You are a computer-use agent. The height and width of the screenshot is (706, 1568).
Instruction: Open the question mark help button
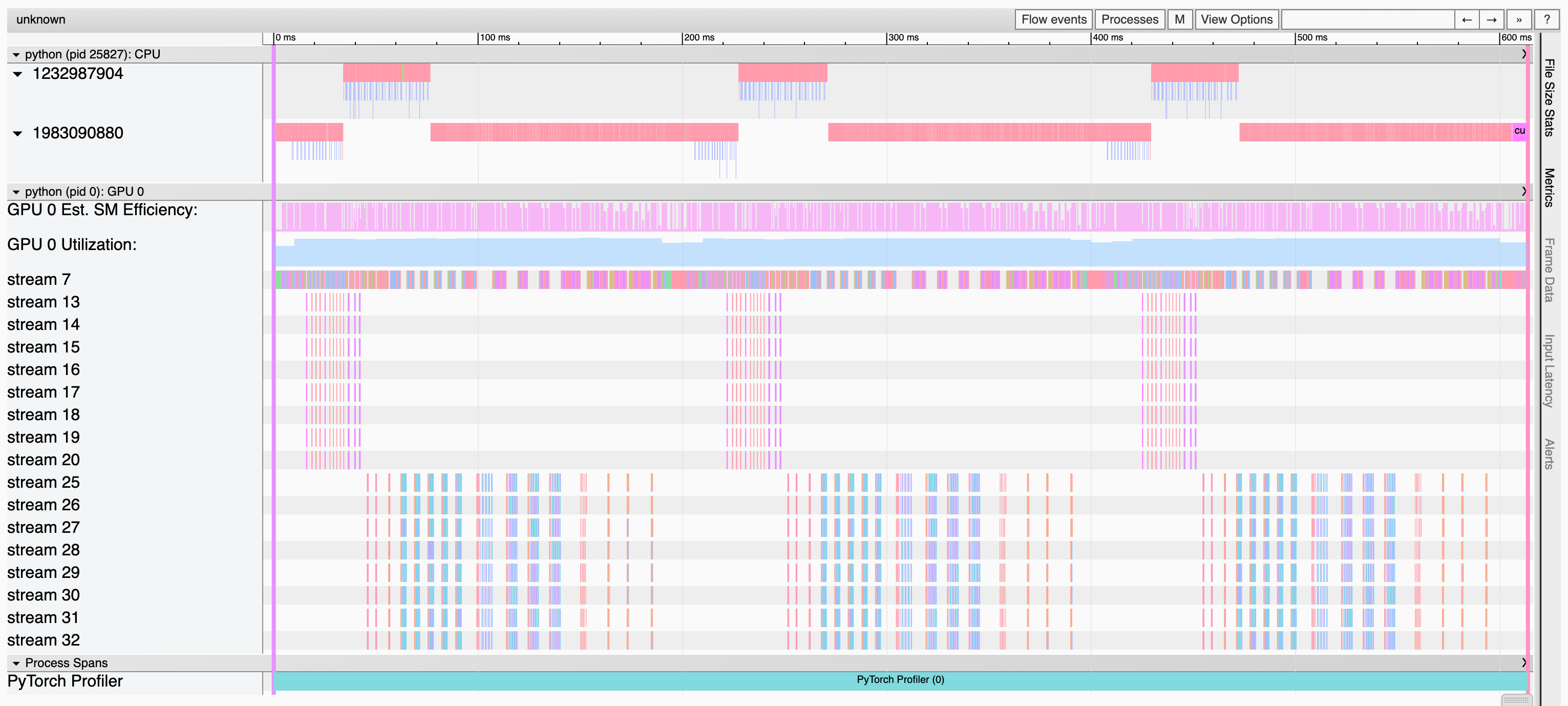point(1546,19)
